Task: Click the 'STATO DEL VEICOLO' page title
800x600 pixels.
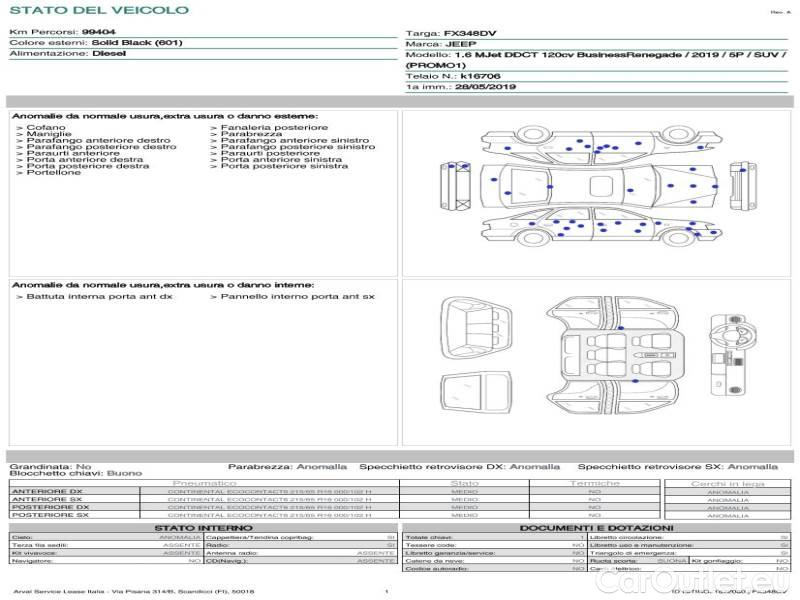Action: tap(99, 10)
